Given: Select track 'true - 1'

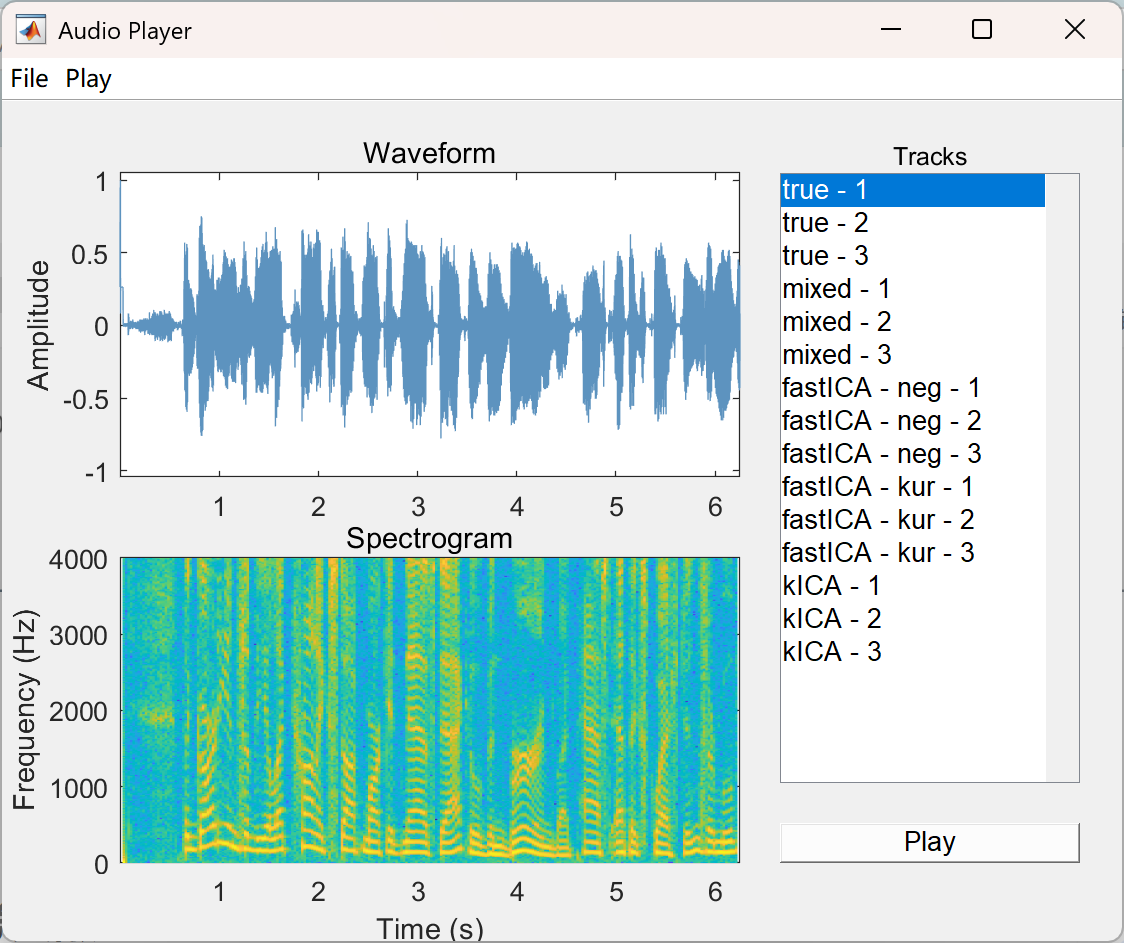Looking at the screenshot, I should coord(913,190).
